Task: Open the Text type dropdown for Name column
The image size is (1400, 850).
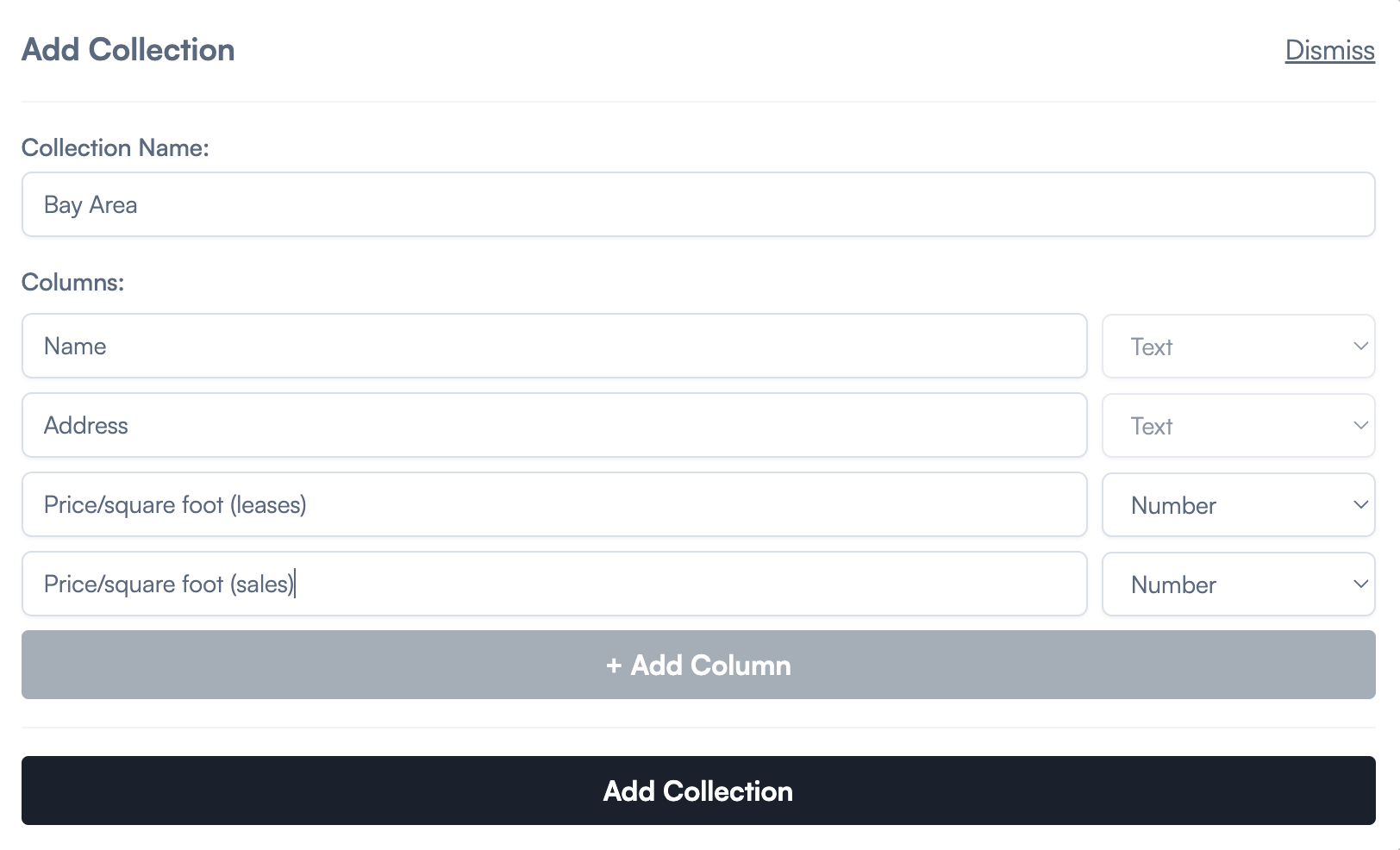Action: (1236, 347)
